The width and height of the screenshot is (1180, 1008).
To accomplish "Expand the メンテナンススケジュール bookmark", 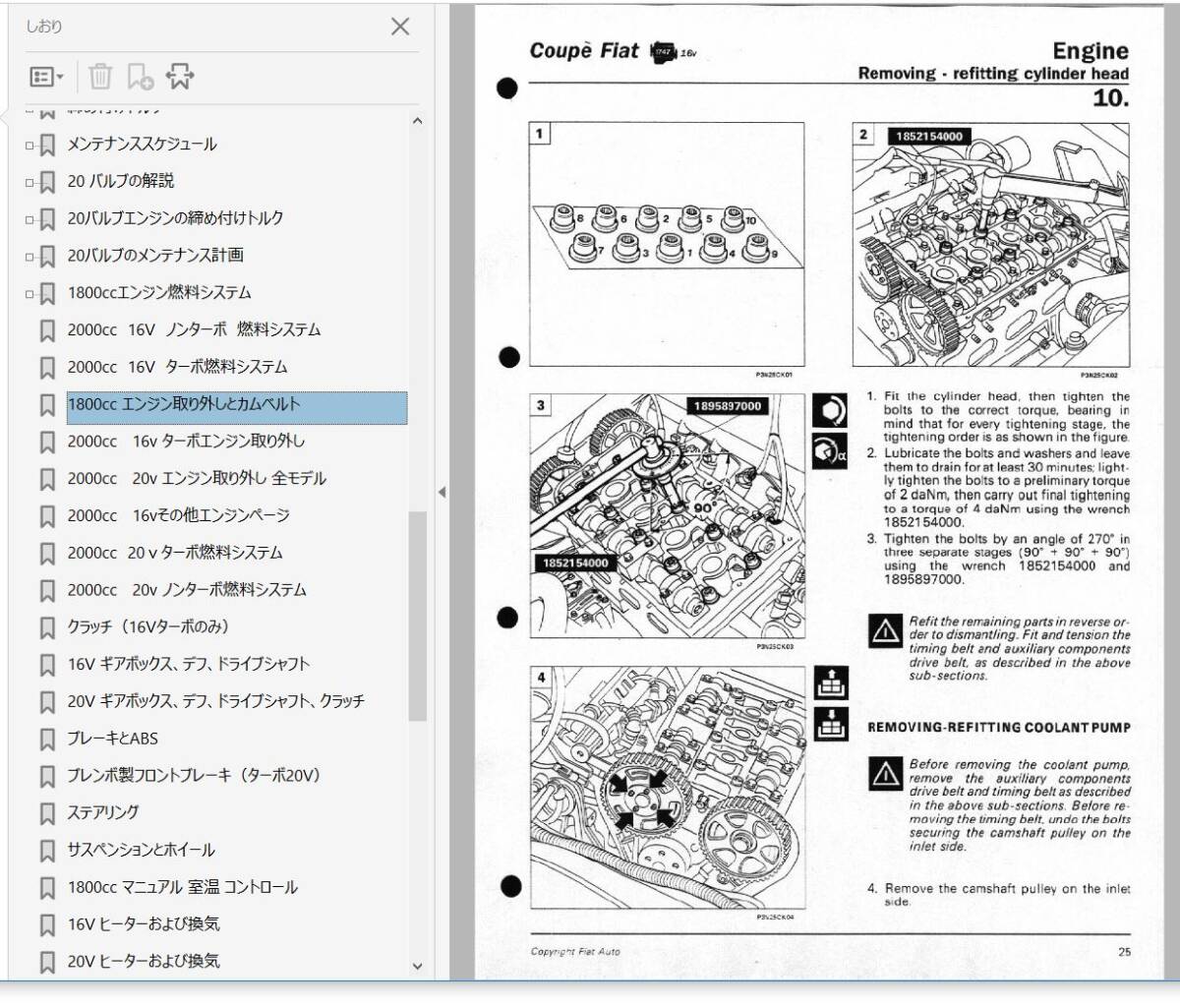I will 29,146.
